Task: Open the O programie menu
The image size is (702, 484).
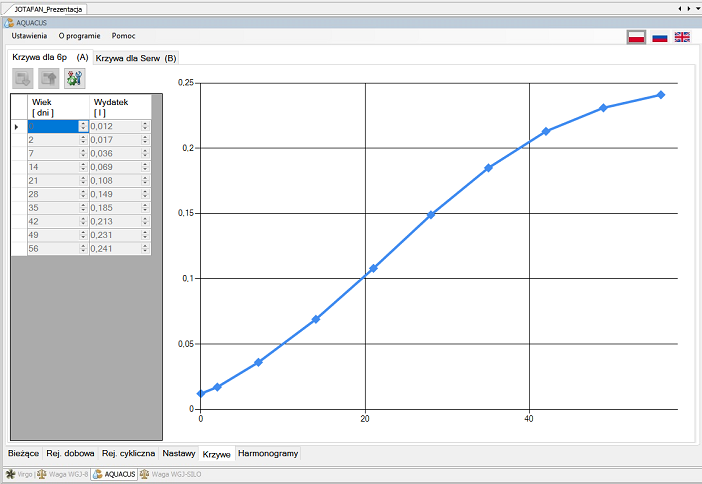Action: [79, 35]
